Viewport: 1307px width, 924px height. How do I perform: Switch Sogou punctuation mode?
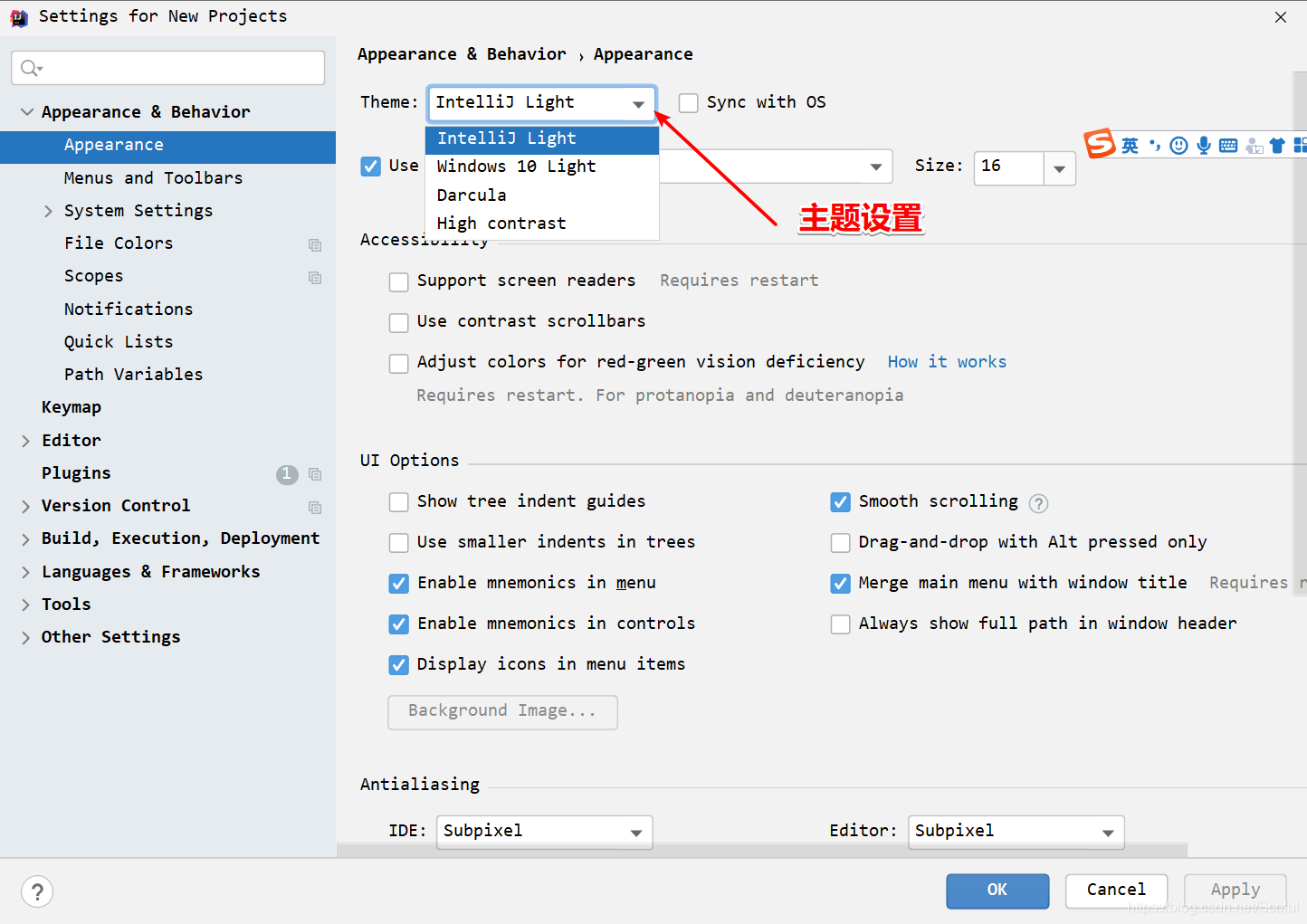pyautogui.click(x=1154, y=145)
